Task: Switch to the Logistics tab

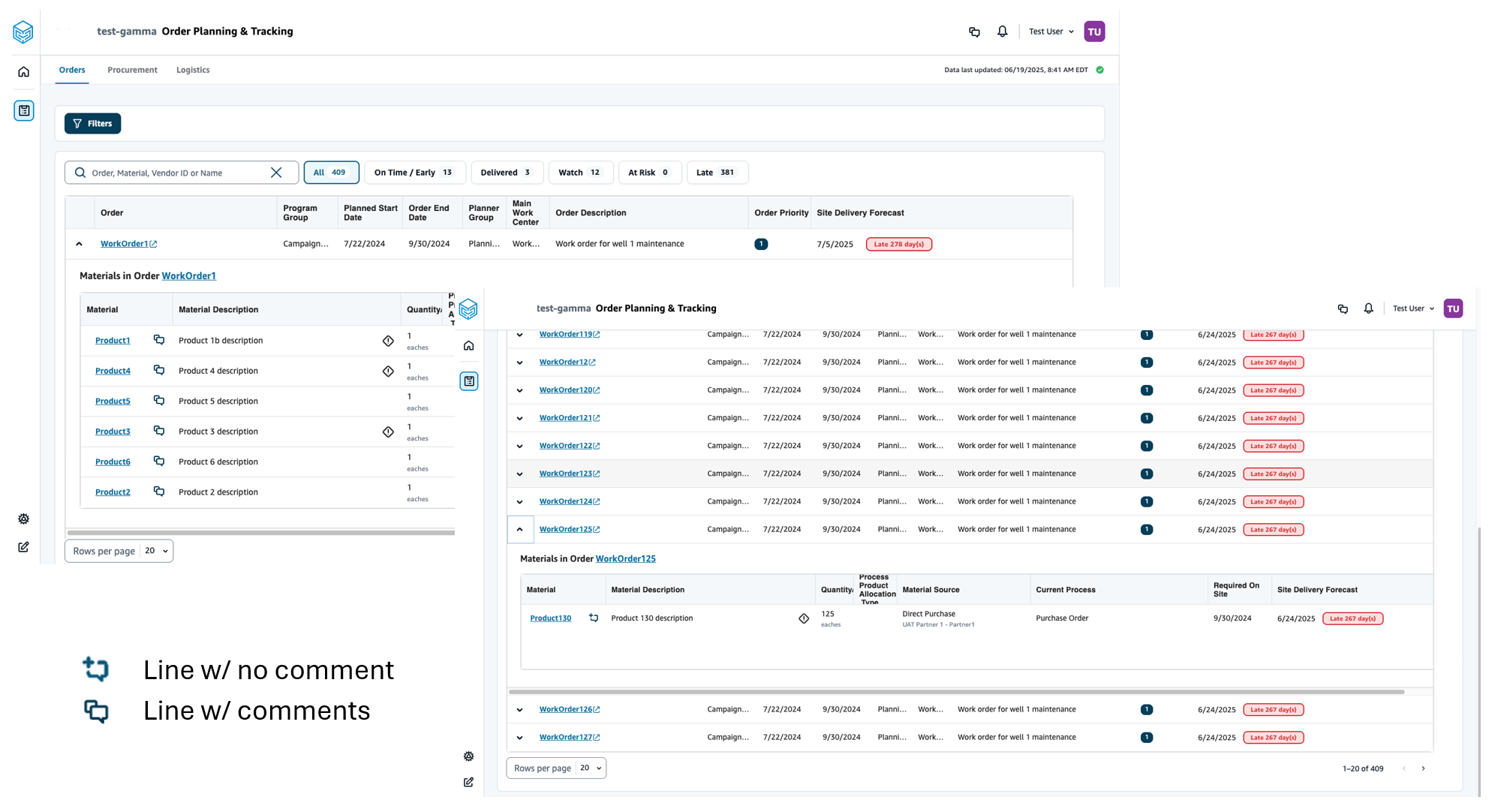Action: tap(193, 70)
